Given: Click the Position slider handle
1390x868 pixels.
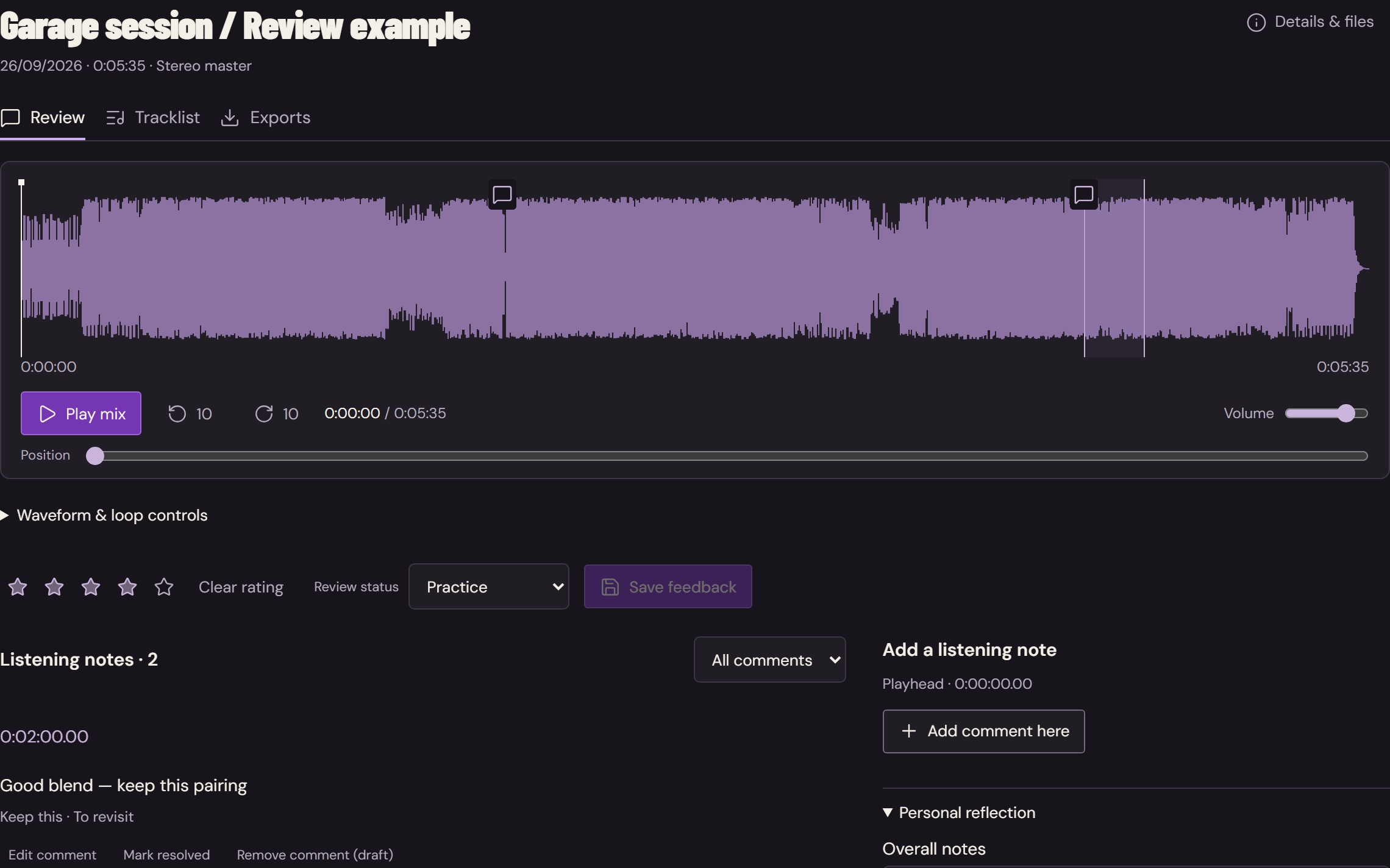Looking at the screenshot, I should 95,456.
